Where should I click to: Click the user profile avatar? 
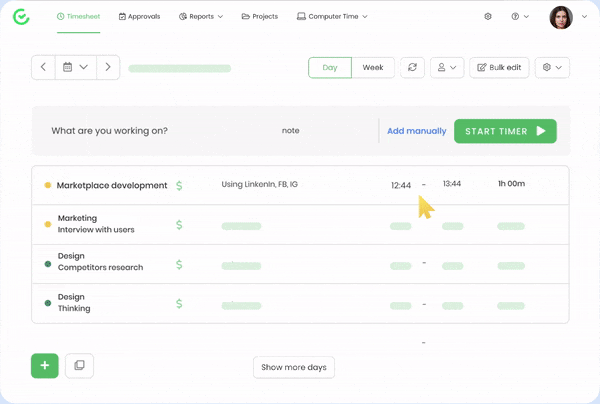561,17
